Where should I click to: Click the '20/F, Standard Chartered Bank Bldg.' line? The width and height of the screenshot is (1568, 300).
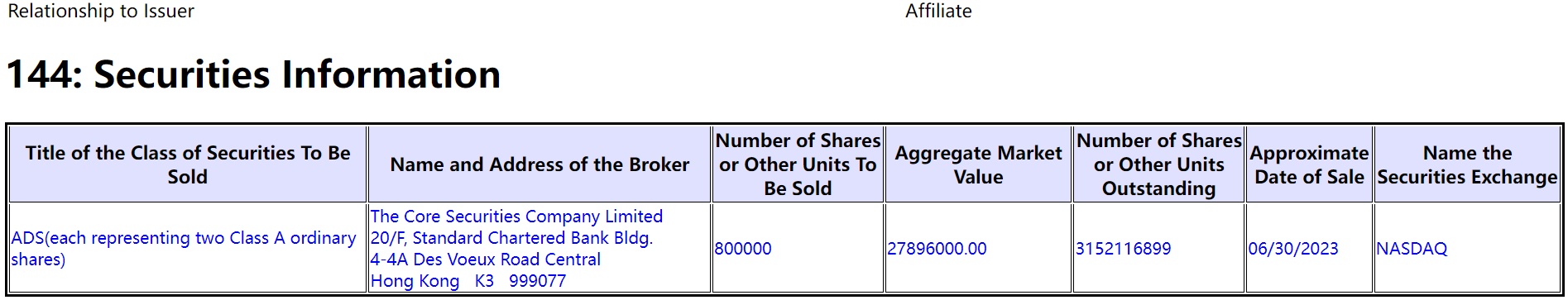click(511, 238)
